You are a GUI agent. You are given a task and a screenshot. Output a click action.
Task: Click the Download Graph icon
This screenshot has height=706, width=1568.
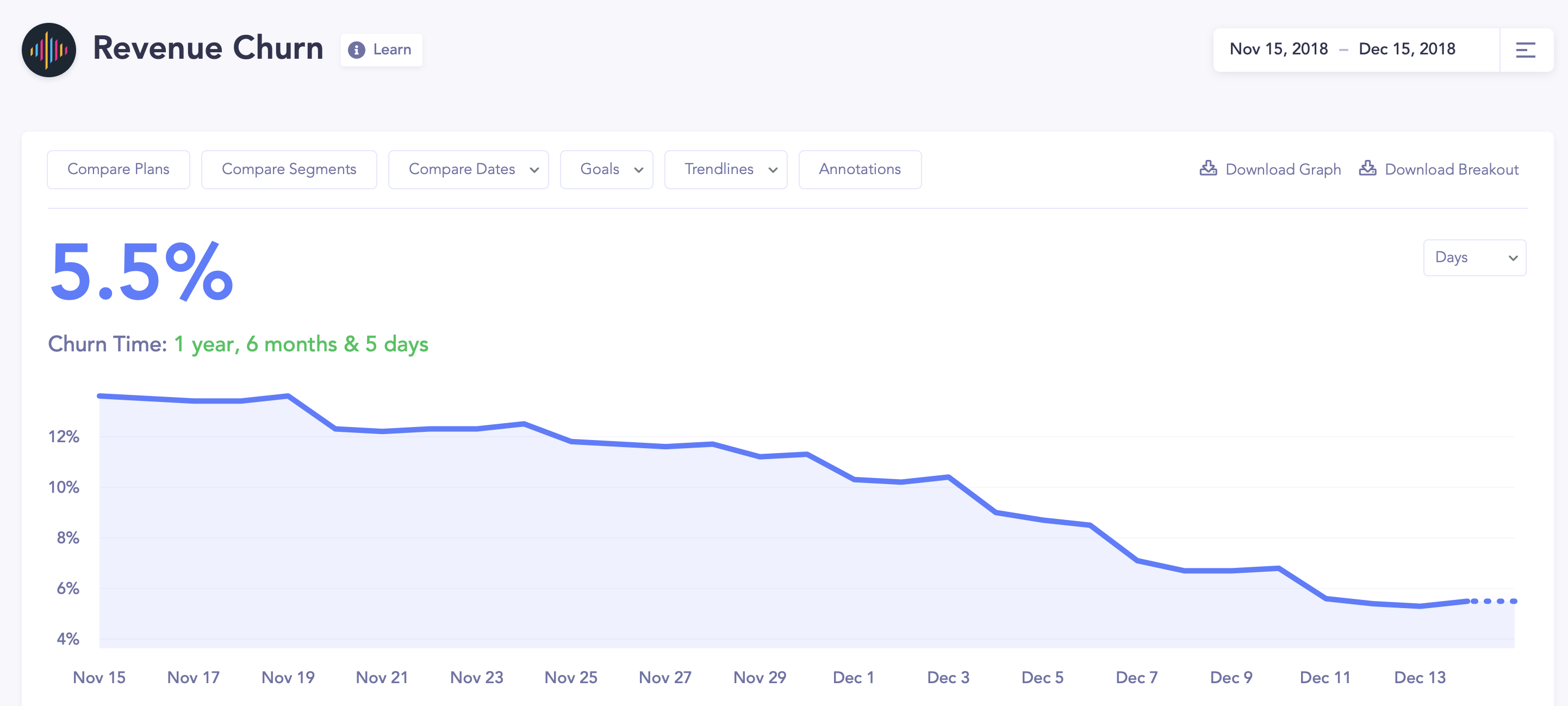coord(1208,169)
